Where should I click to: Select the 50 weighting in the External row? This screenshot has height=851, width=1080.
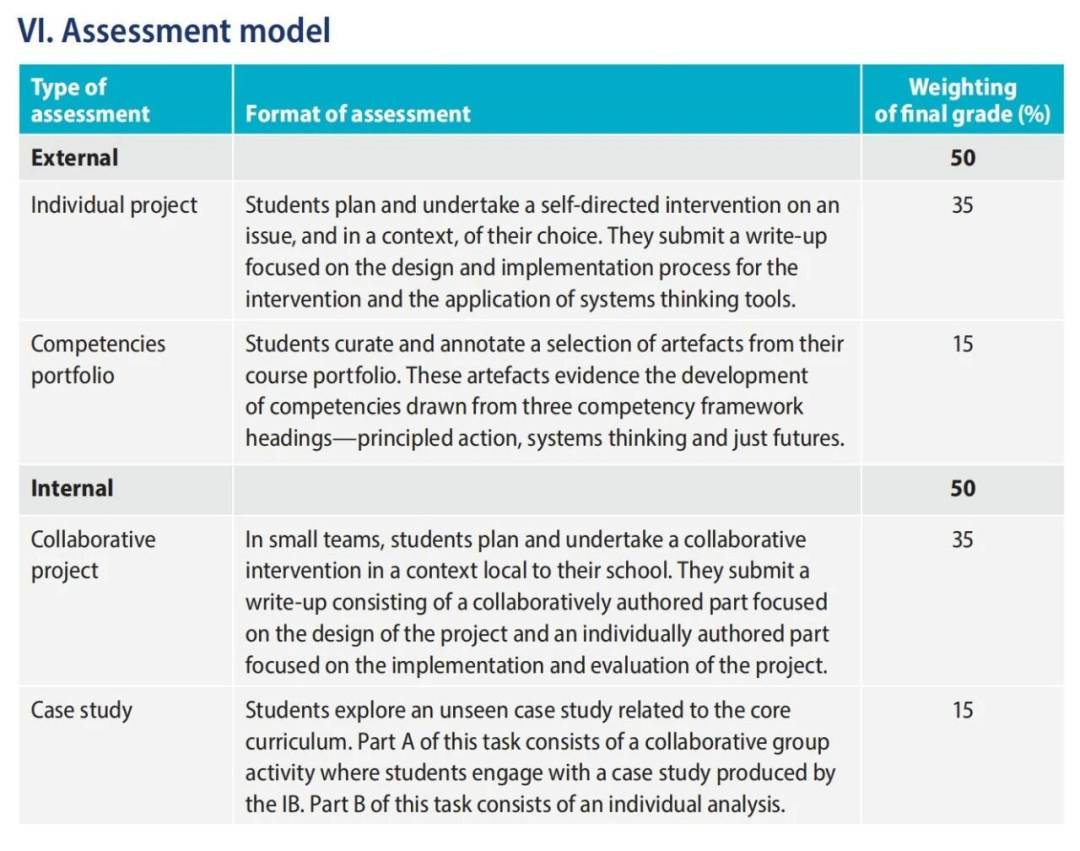pos(962,158)
